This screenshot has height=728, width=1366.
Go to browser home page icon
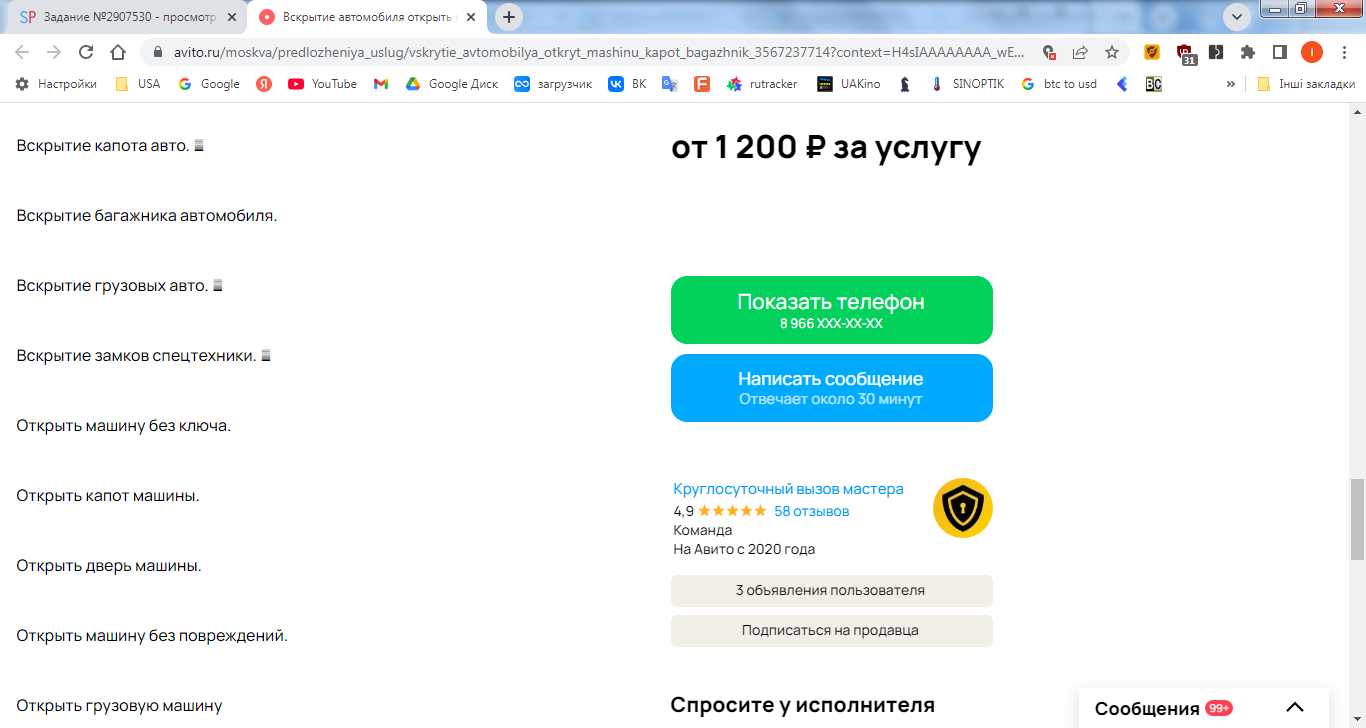[x=118, y=53]
